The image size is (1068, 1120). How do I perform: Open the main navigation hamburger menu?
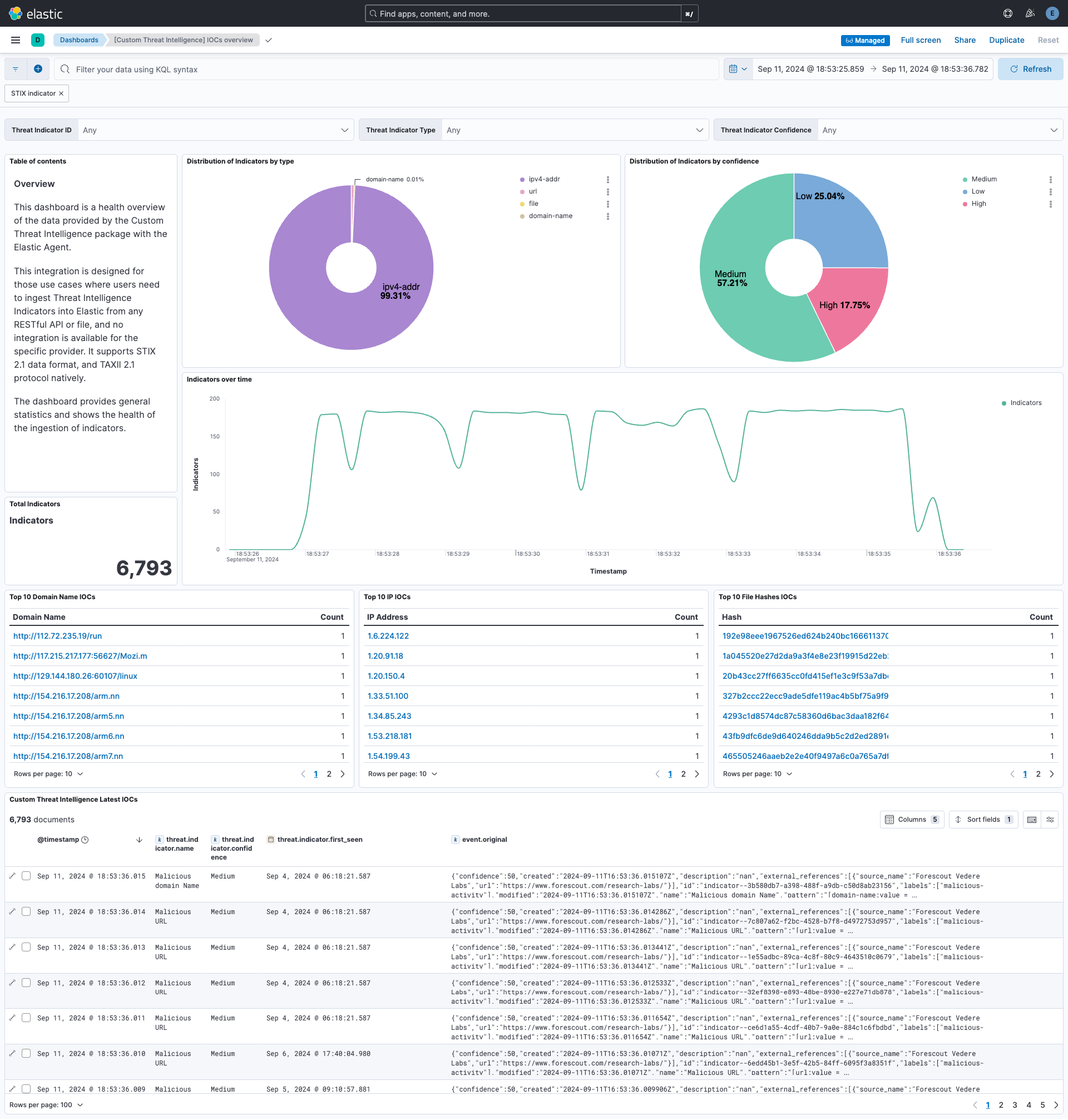pyautogui.click(x=16, y=40)
